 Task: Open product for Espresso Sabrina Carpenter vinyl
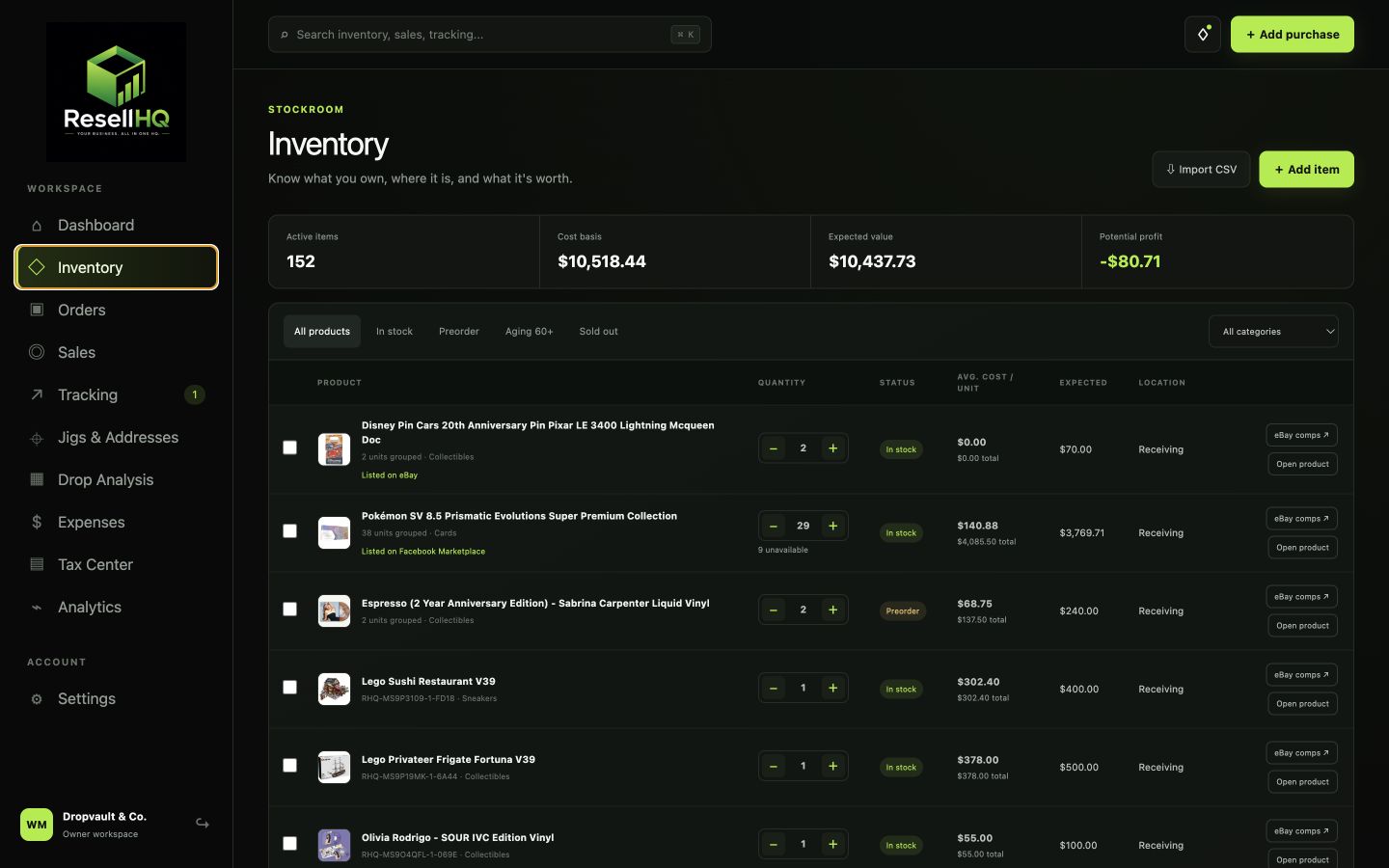[x=1302, y=626]
